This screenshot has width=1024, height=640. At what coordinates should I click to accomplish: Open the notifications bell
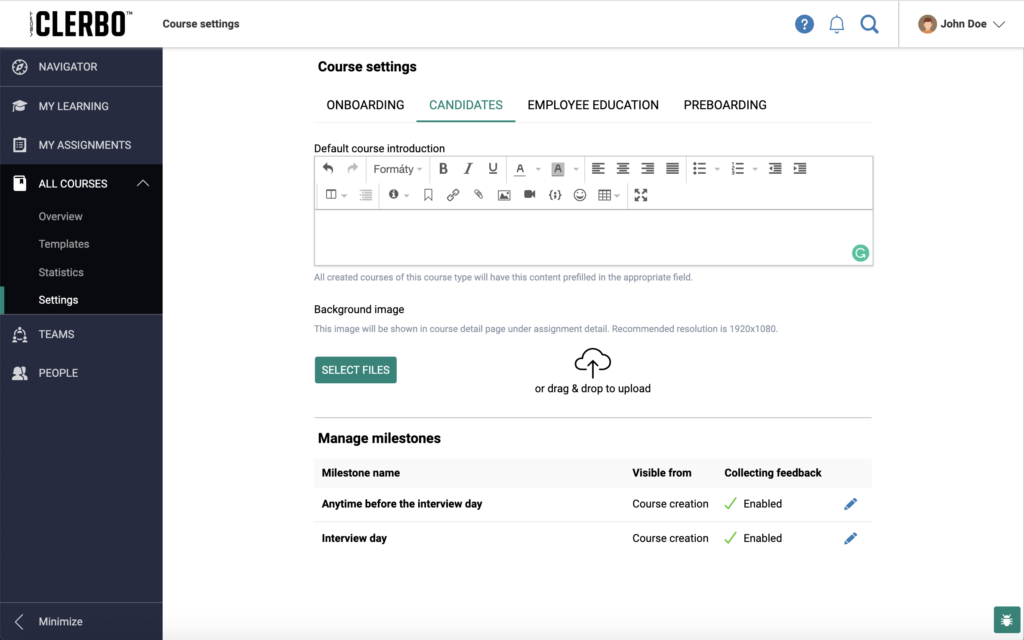(837, 24)
